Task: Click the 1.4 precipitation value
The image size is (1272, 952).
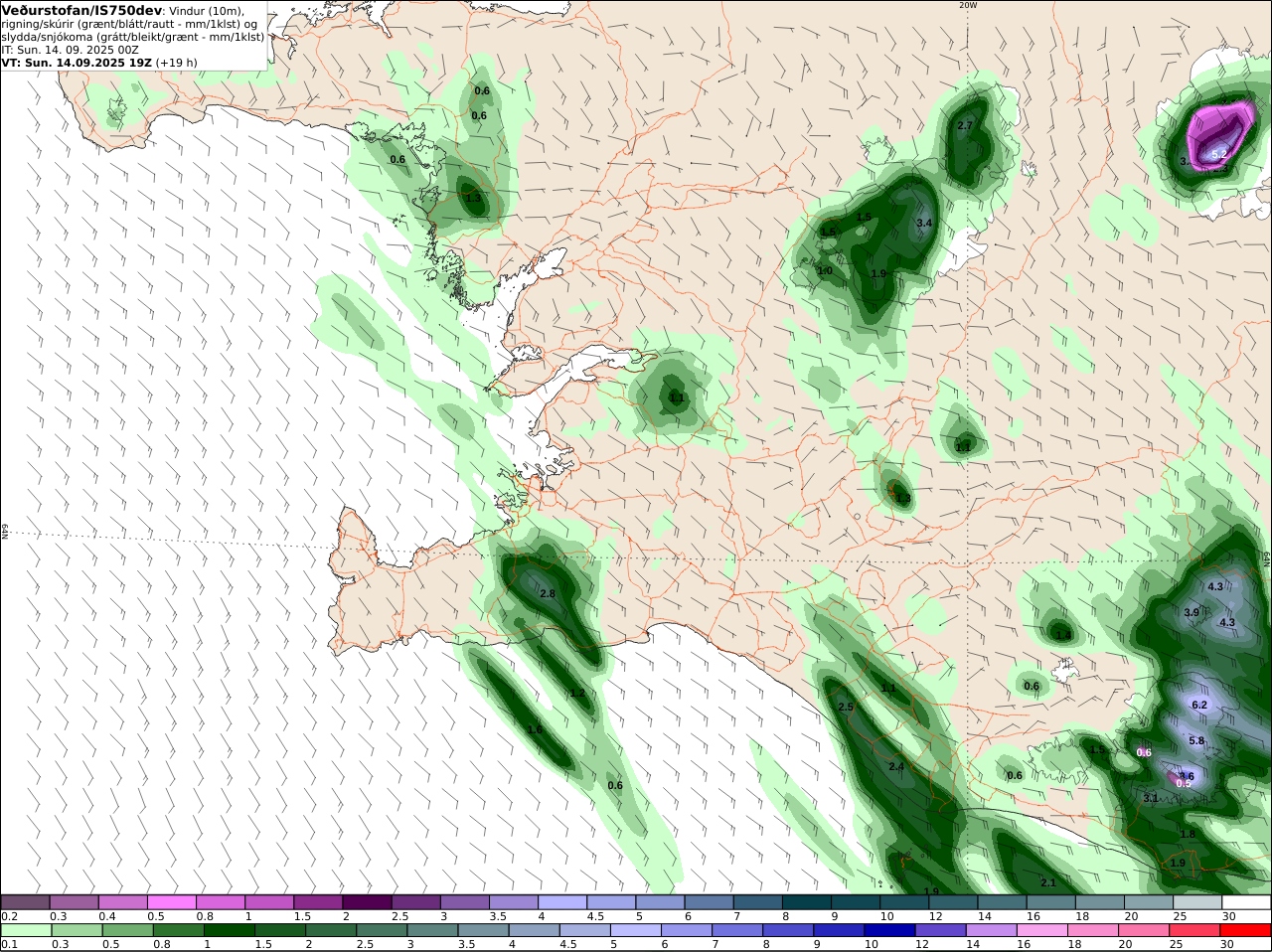Action: pyautogui.click(x=1063, y=635)
